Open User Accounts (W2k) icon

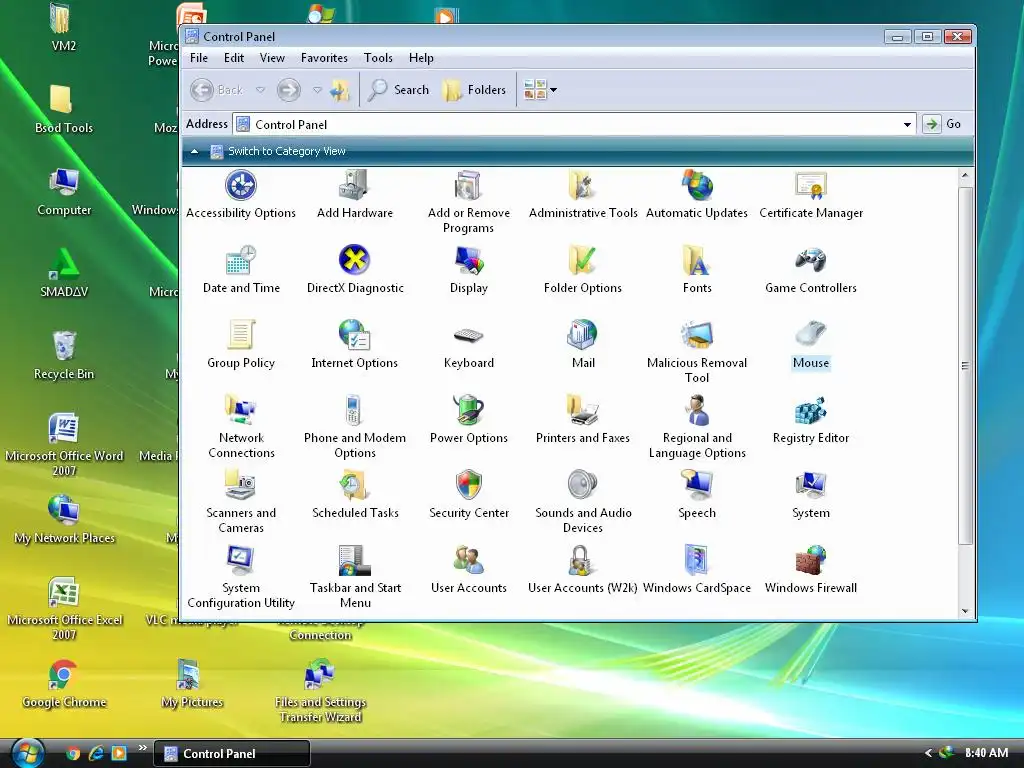583,570
